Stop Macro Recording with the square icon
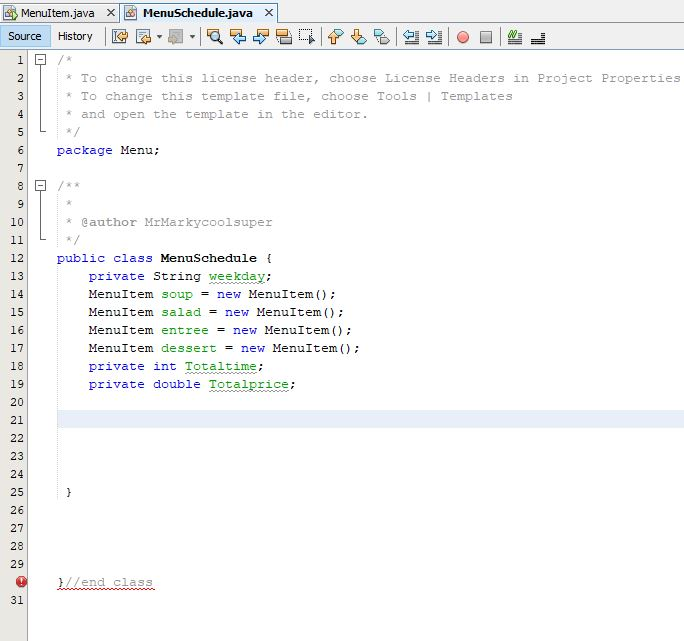684x641 pixels. (486, 37)
